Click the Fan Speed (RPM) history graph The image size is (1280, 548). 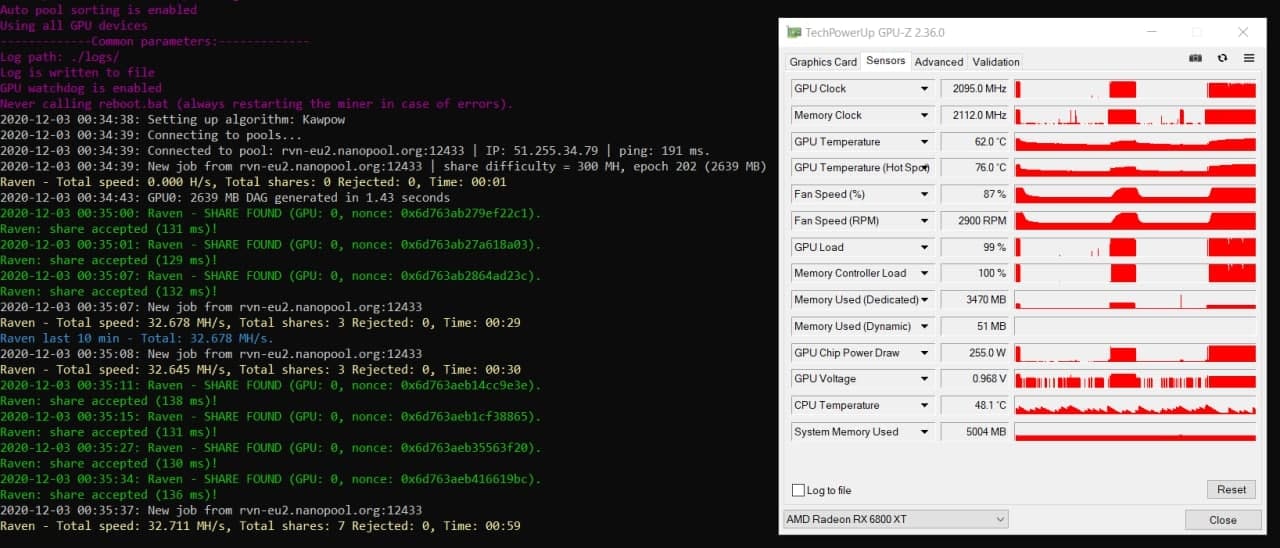coord(1135,221)
